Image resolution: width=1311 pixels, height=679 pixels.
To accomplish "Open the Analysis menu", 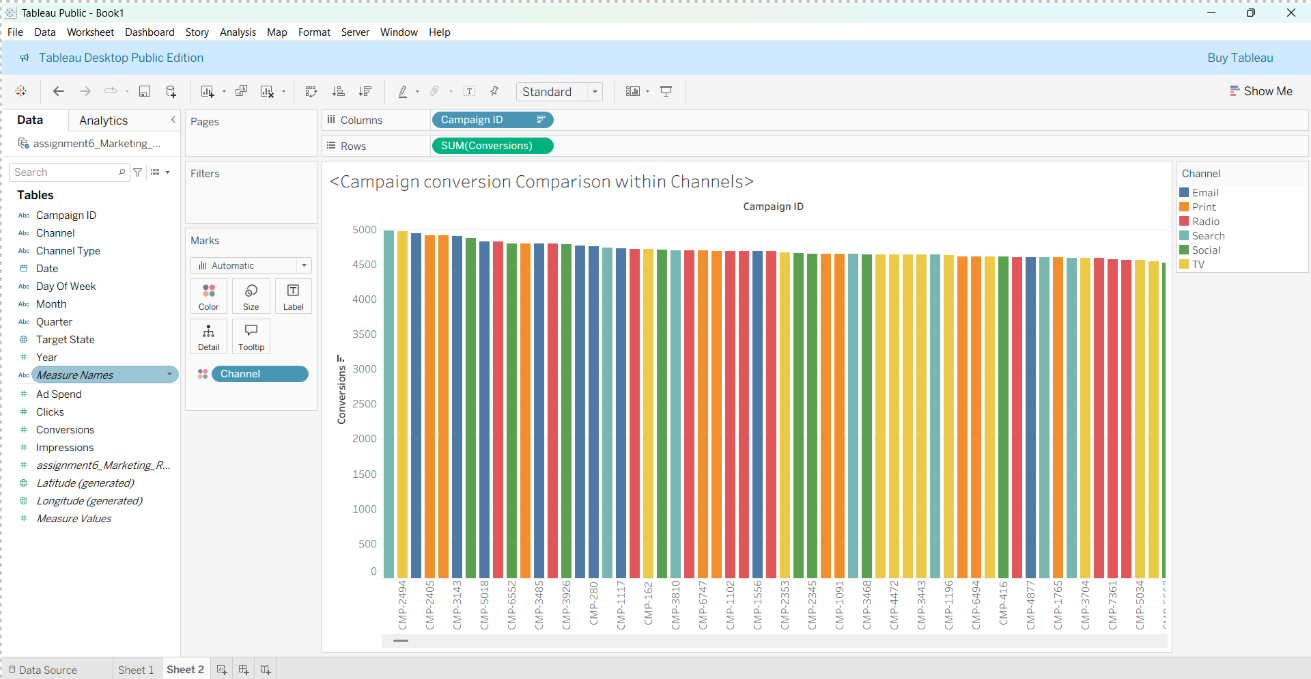I will pos(238,32).
